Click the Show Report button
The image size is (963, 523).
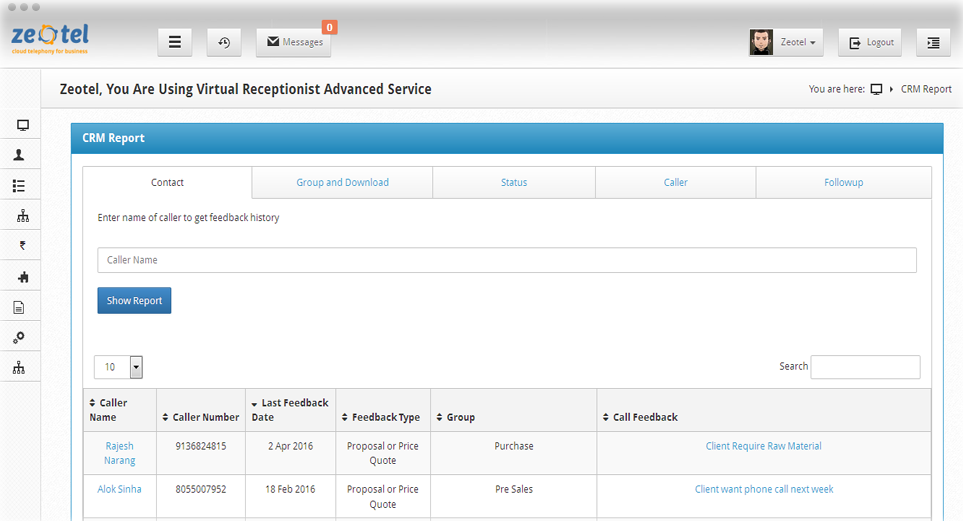click(x=134, y=300)
